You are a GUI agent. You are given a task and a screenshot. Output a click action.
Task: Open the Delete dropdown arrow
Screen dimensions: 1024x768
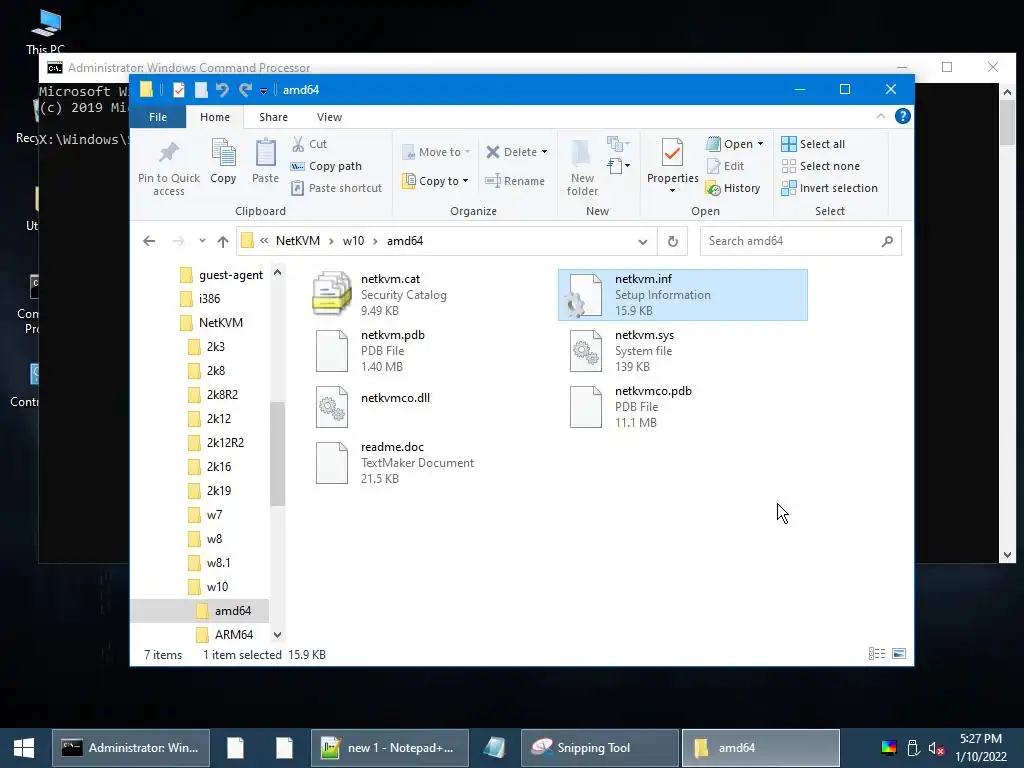point(544,152)
